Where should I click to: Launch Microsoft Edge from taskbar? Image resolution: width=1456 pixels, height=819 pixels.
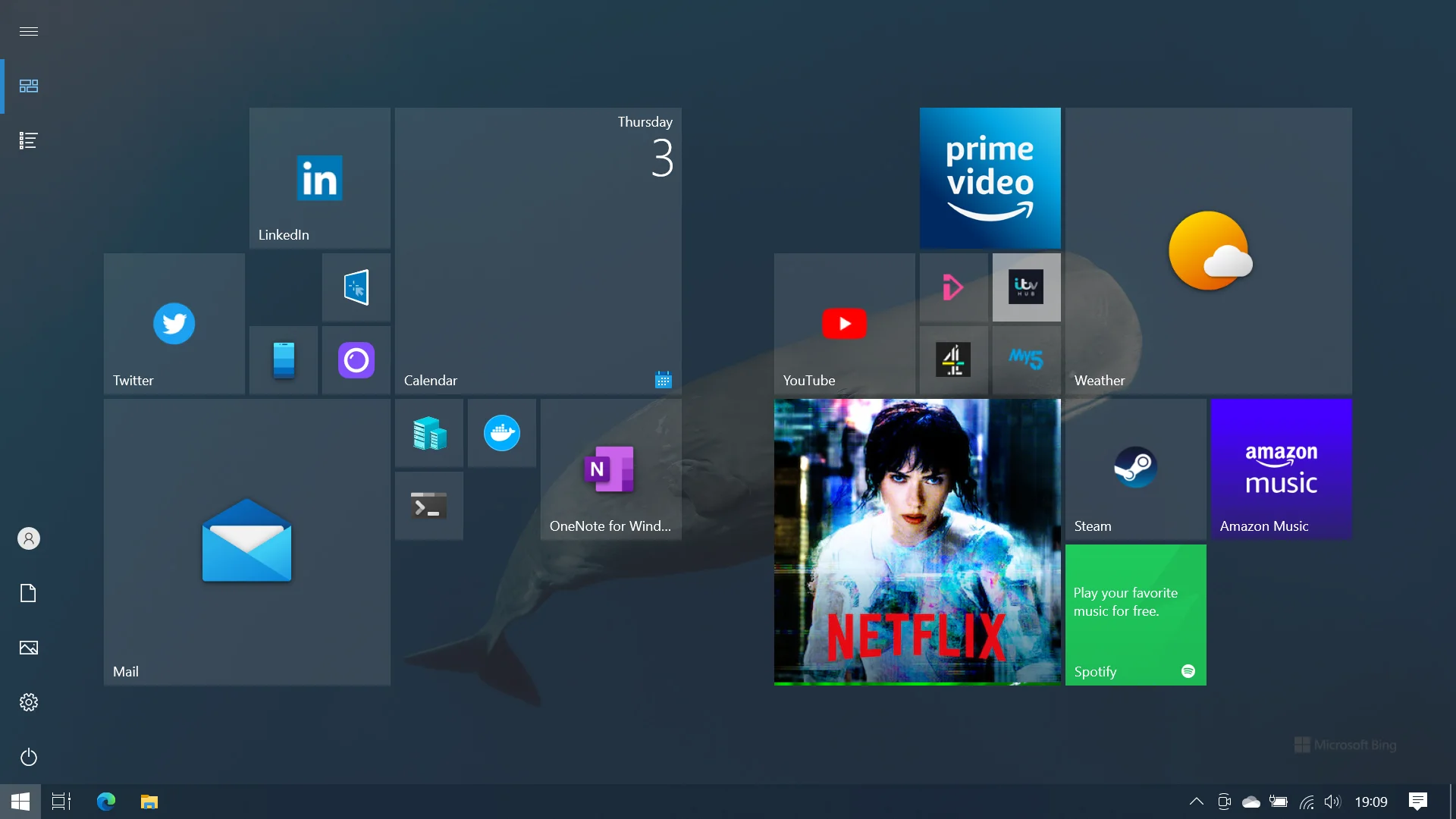(106, 802)
